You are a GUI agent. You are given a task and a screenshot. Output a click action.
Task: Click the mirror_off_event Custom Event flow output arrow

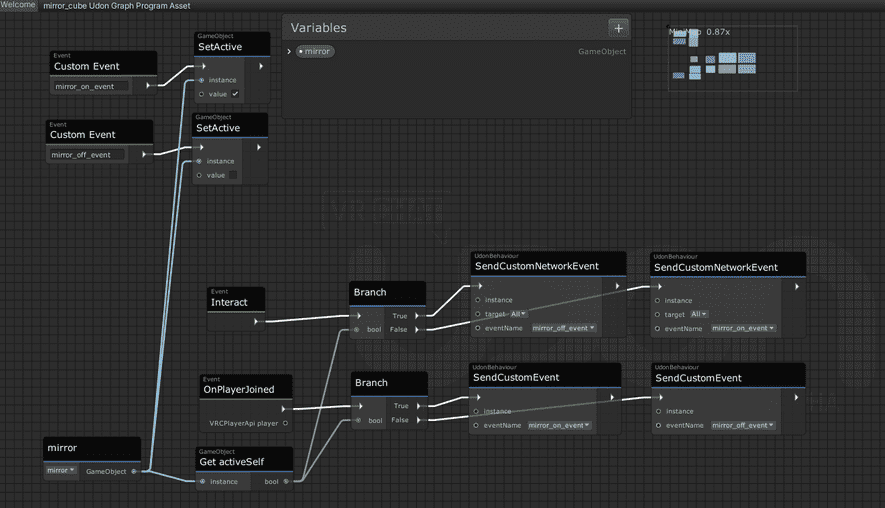tap(145, 155)
